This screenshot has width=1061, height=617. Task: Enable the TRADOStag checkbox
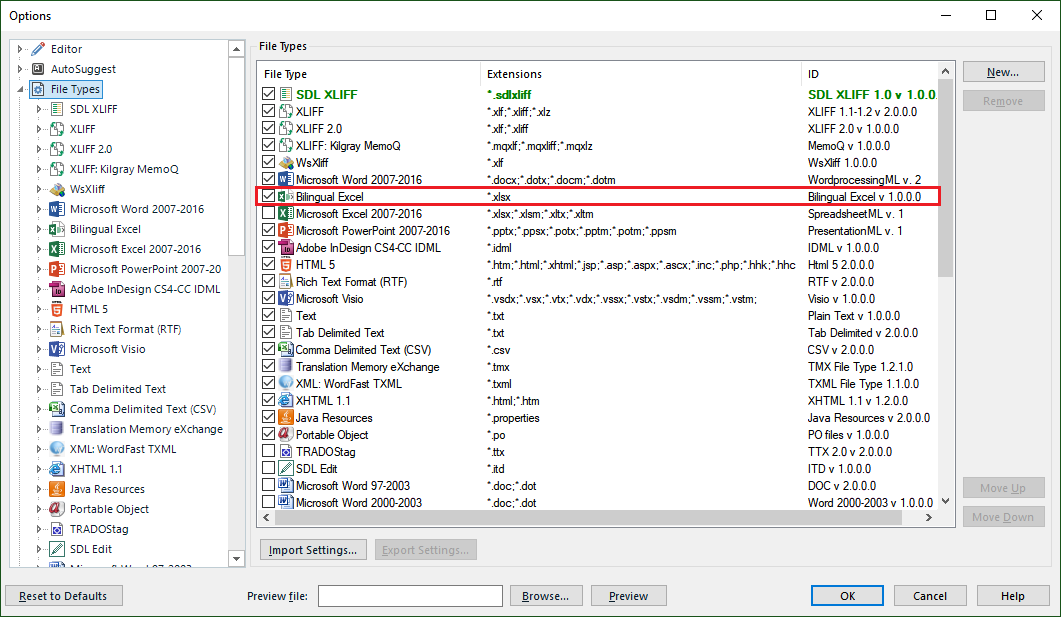point(269,451)
